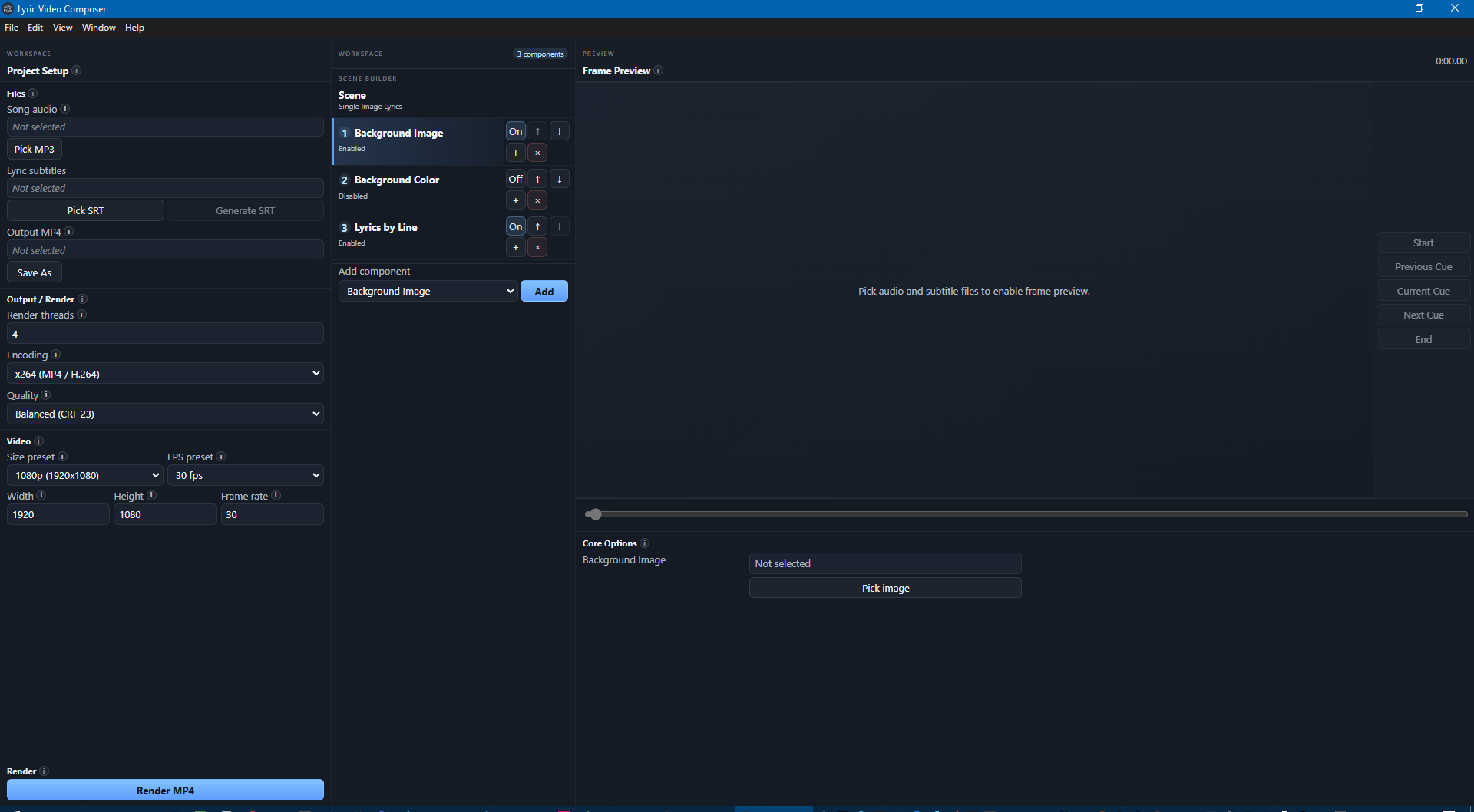The width and height of the screenshot is (1474, 812).
Task: Open the File menu
Action: 12,27
